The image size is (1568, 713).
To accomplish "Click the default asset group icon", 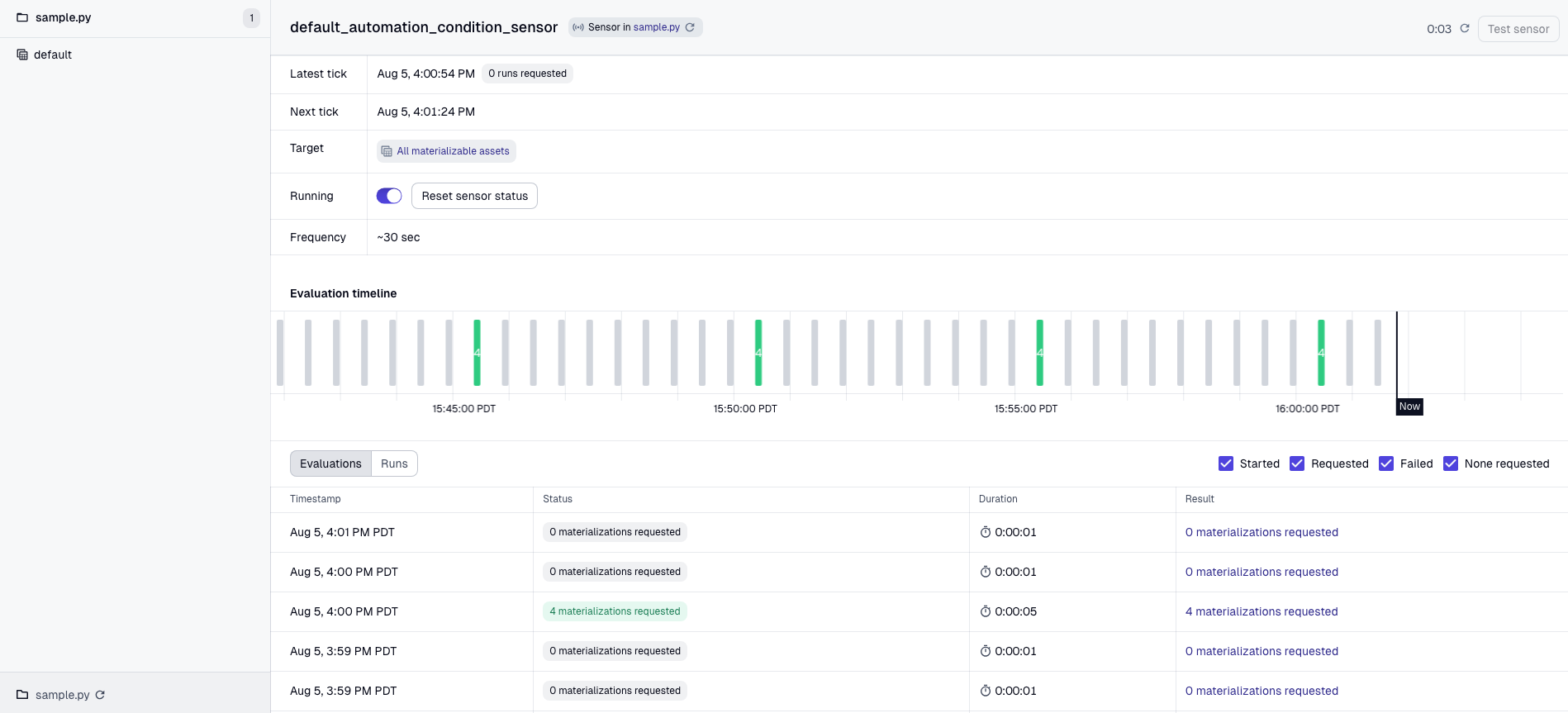I will tap(22, 55).
